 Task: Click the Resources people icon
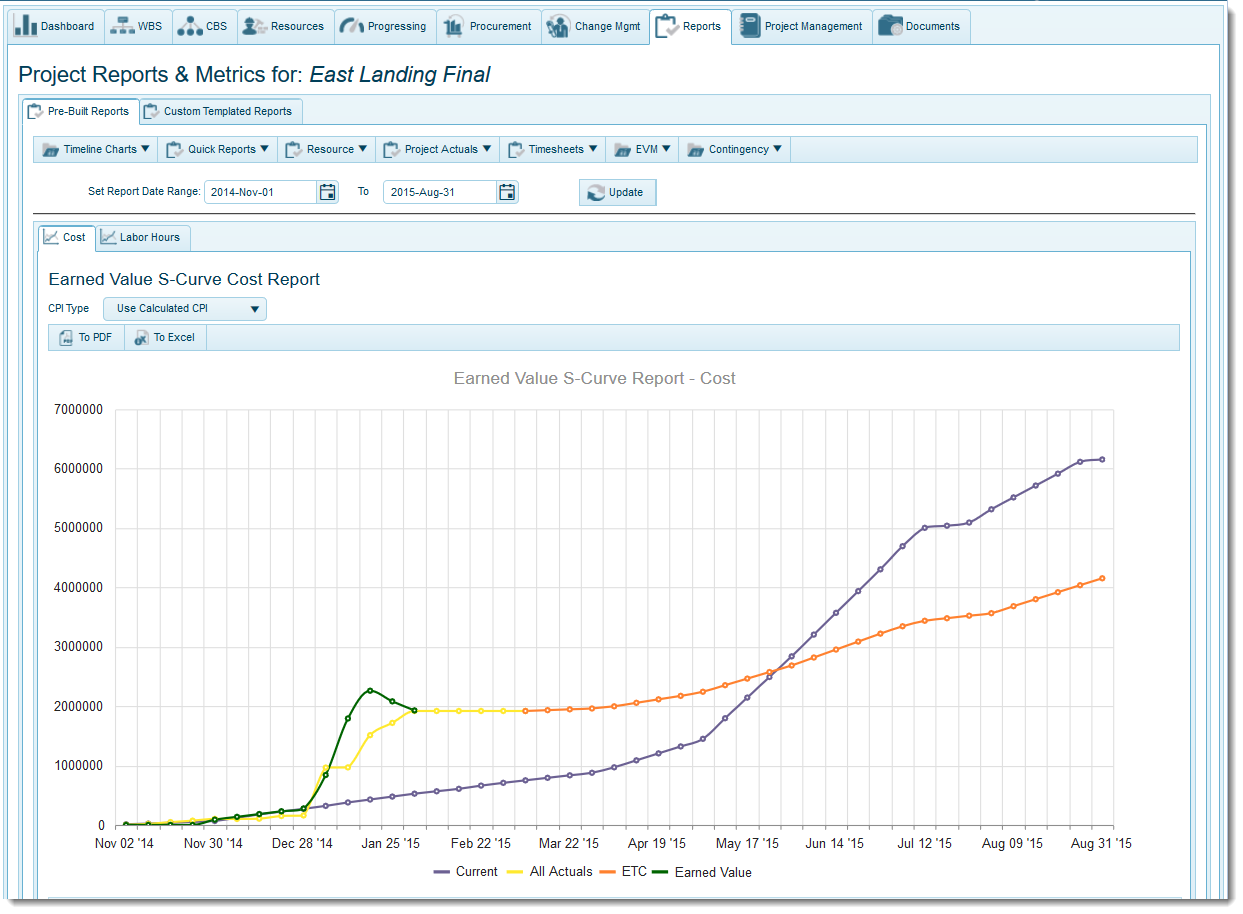(254, 26)
